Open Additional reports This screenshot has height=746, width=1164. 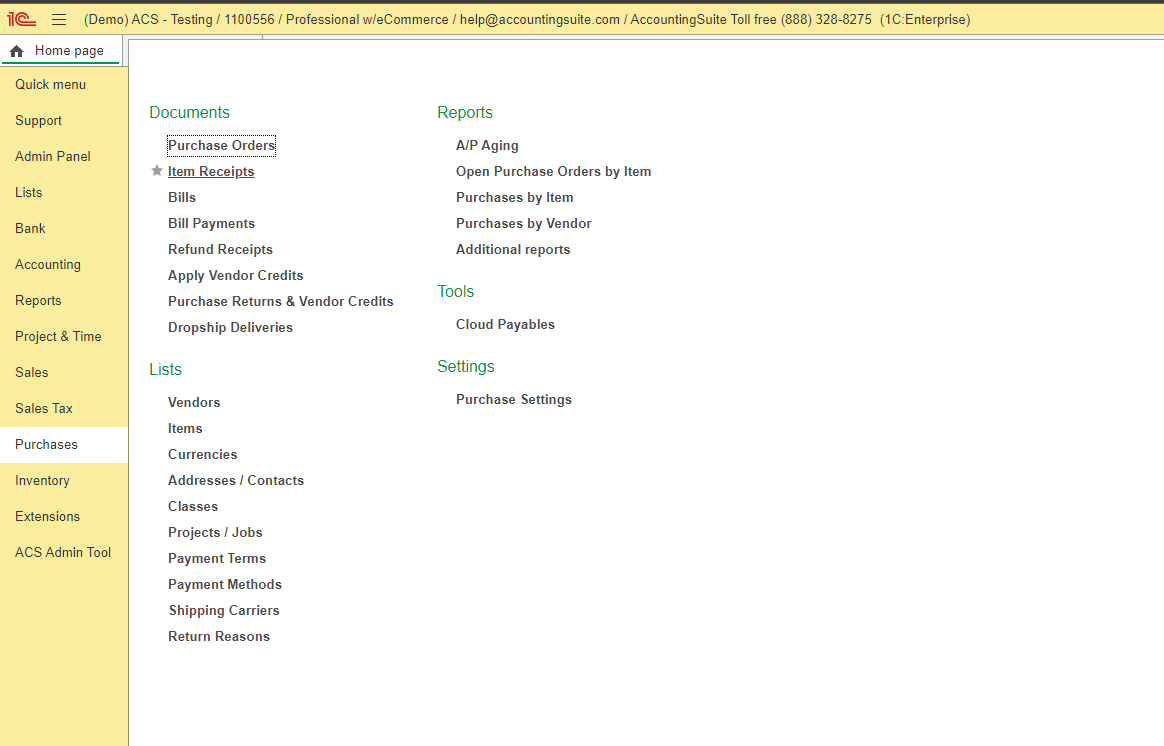[513, 249]
